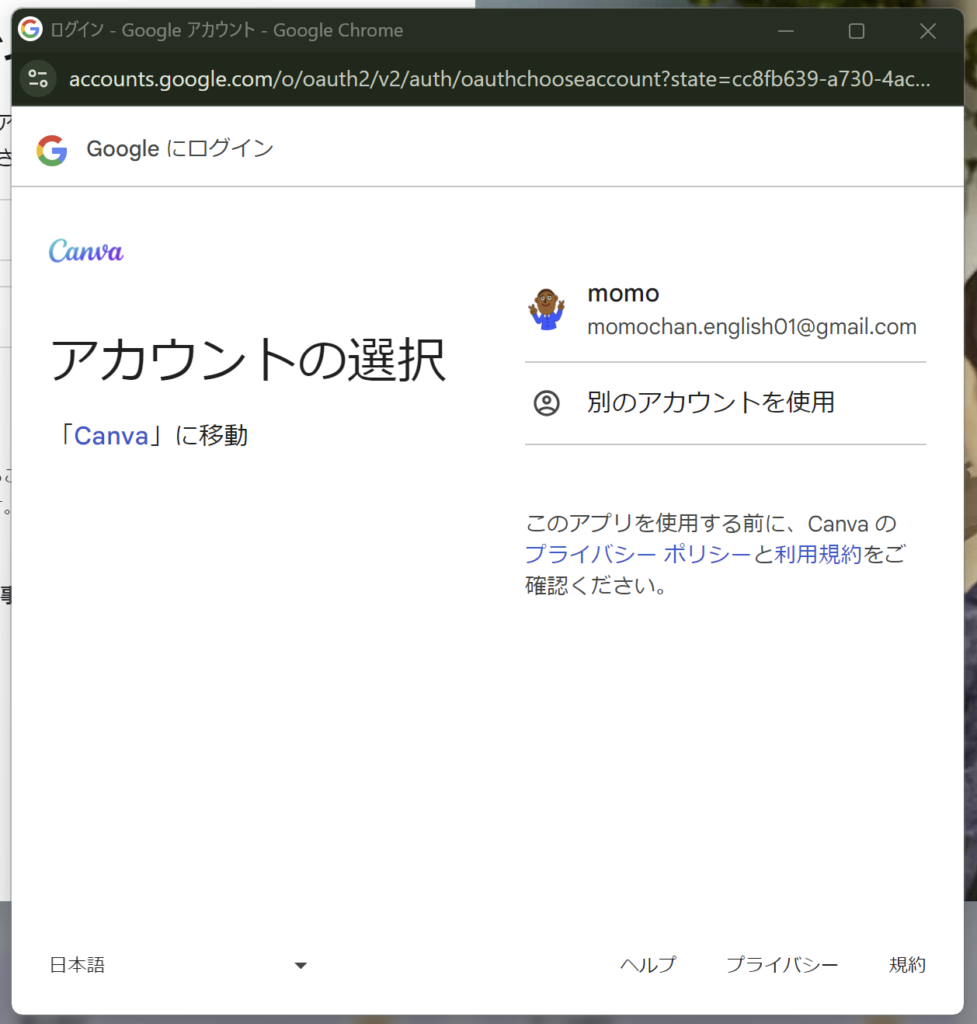Maximize the Google login window
The width and height of the screenshot is (977, 1024).
[x=856, y=31]
